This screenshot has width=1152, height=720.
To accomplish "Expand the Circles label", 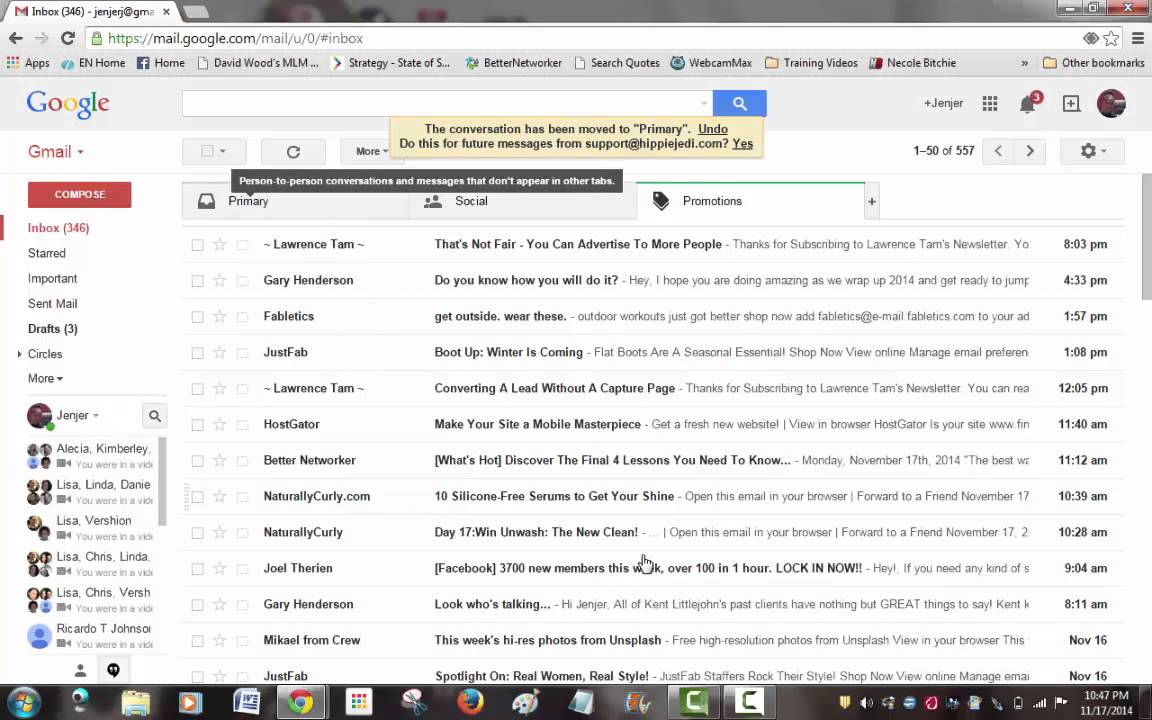I will (x=19, y=354).
